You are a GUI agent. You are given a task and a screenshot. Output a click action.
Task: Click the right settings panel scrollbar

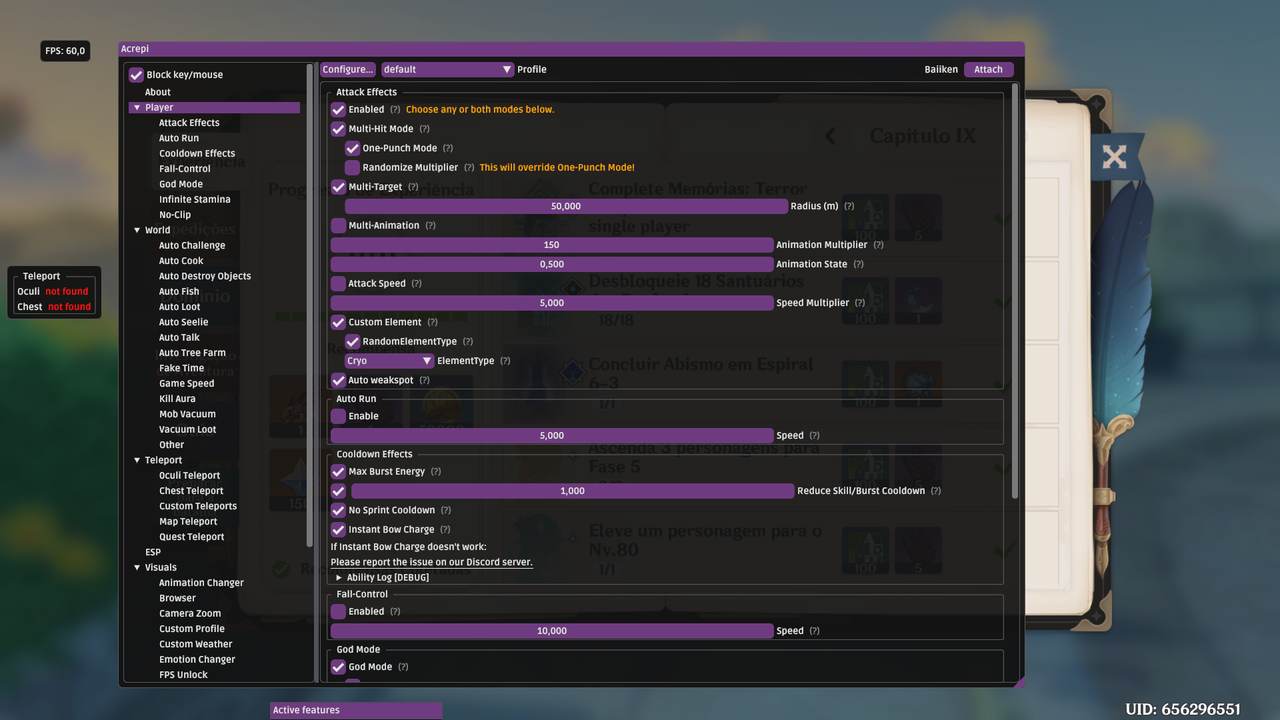point(1016,290)
